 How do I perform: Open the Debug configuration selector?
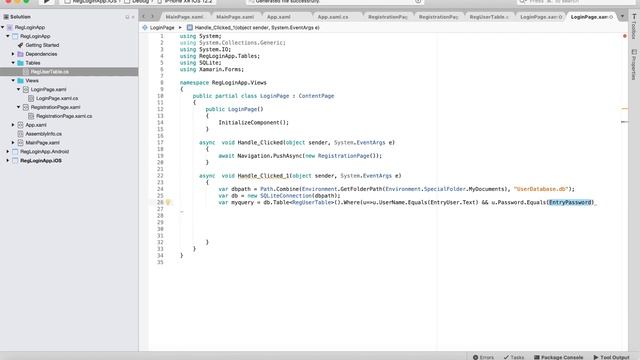pyautogui.click(x=140, y=2)
